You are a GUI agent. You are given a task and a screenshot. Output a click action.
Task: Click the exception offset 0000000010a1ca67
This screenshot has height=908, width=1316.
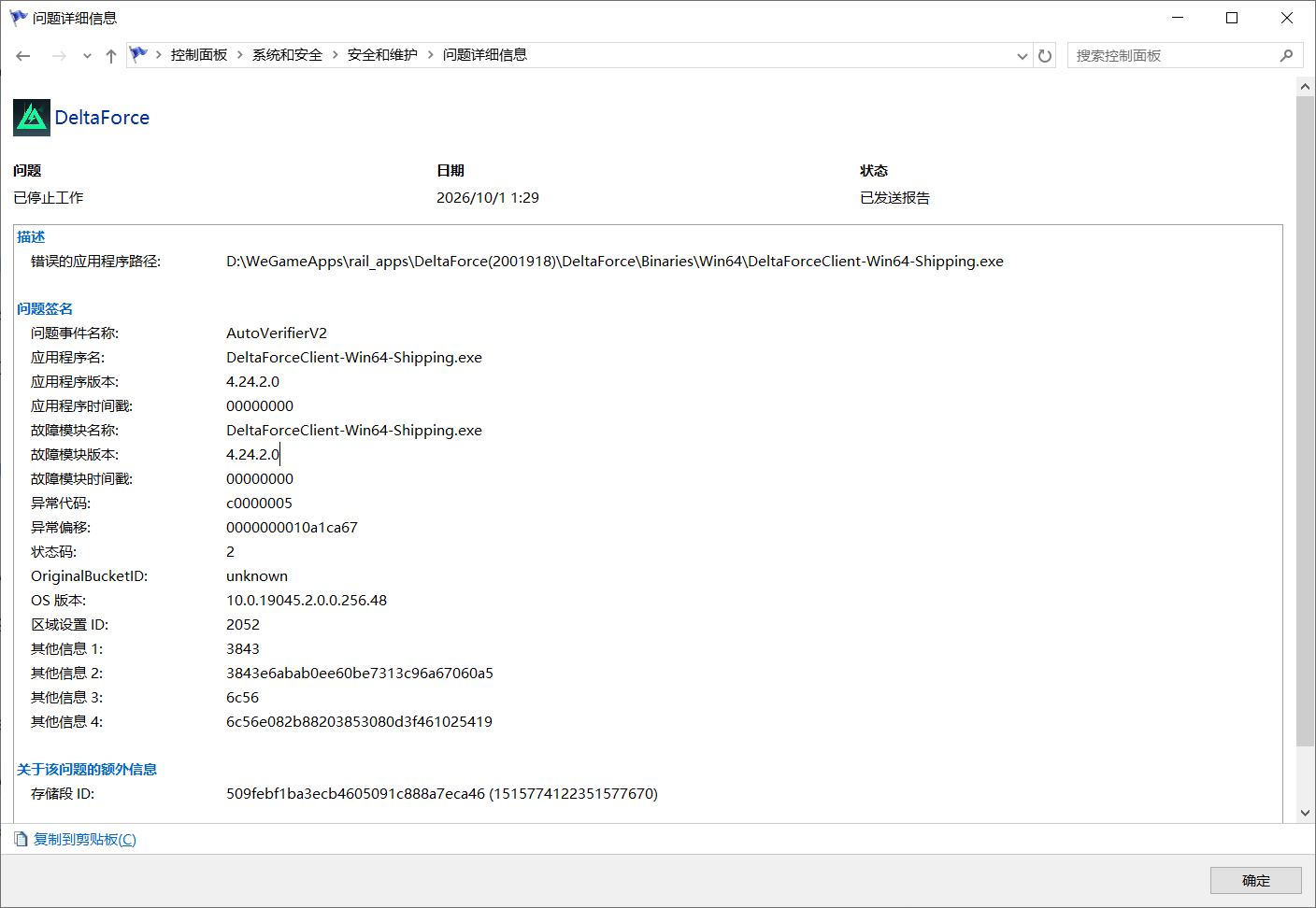pyautogui.click(x=292, y=528)
